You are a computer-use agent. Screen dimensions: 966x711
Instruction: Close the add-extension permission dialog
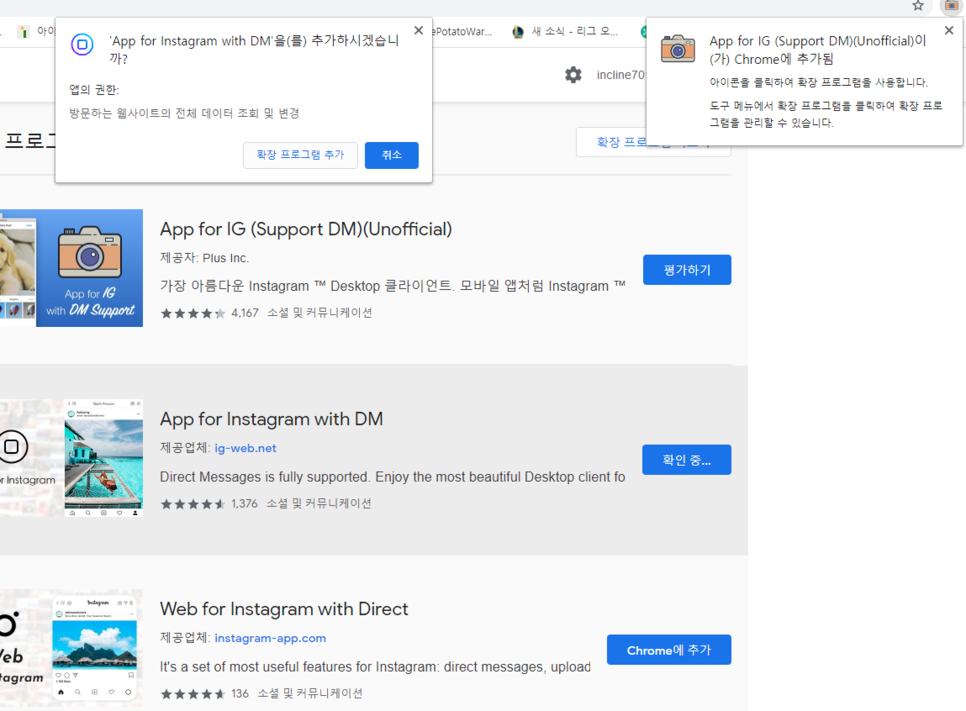(x=418, y=30)
